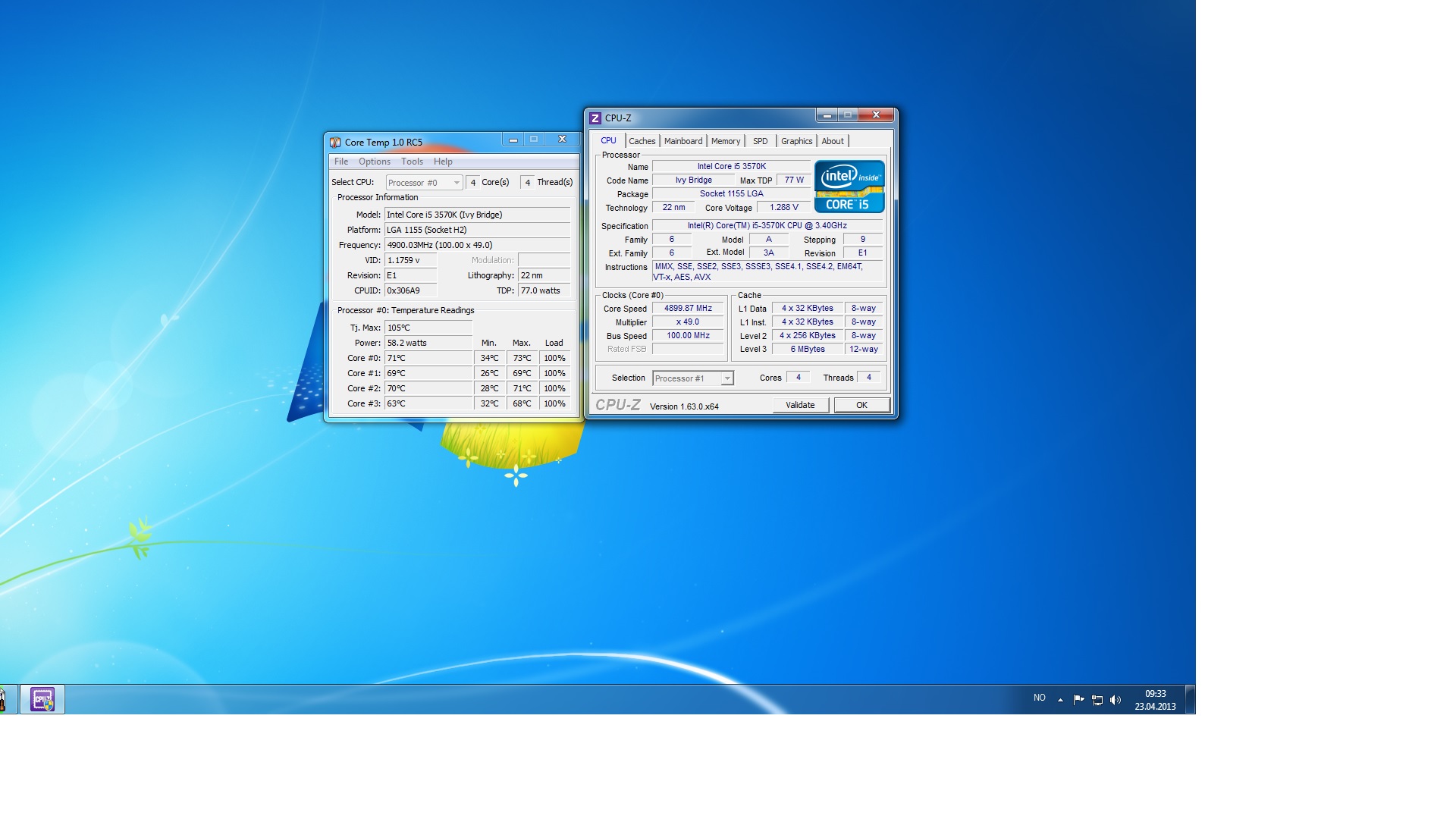Click the Show desktop strip

(x=1190, y=699)
